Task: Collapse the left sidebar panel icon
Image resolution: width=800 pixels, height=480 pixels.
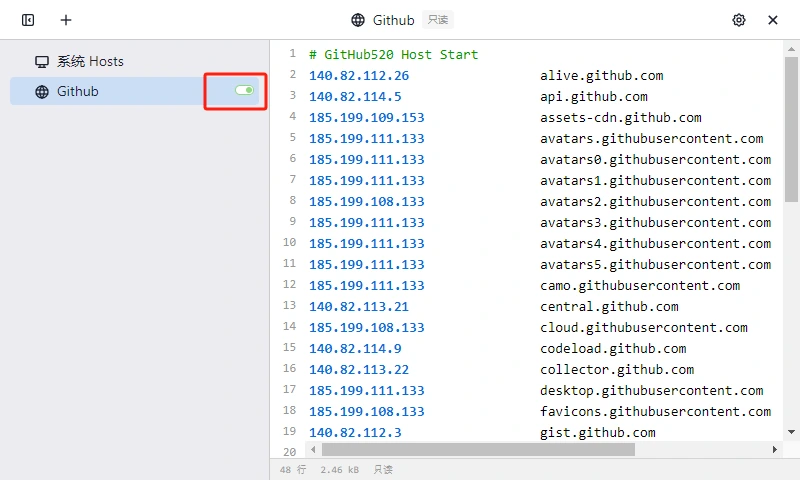Action: pos(28,20)
